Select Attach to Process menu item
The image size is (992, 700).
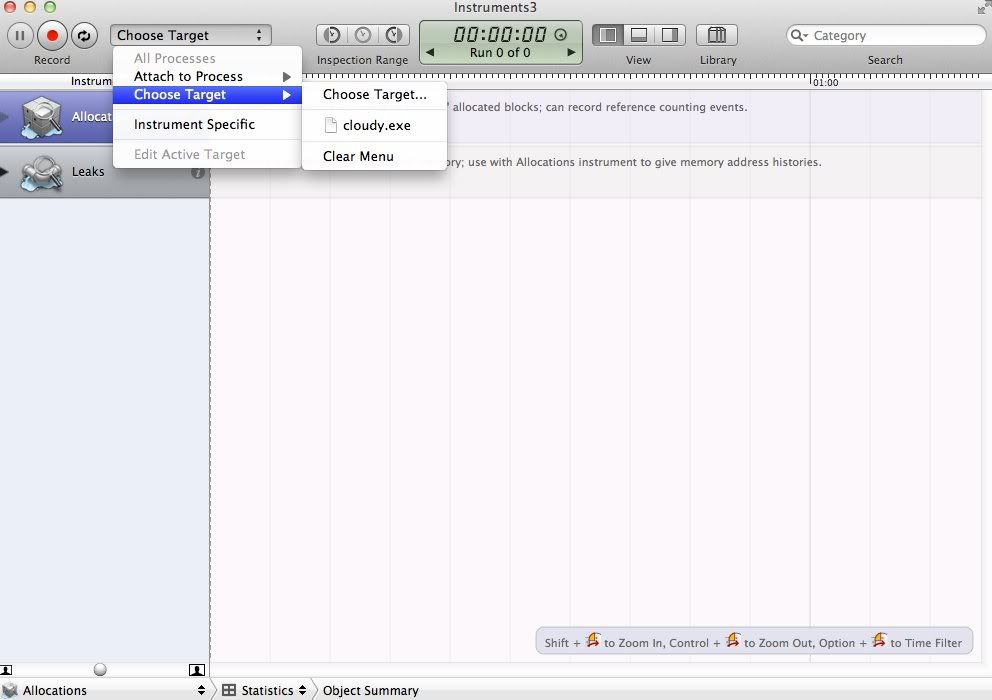(x=208, y=77)
